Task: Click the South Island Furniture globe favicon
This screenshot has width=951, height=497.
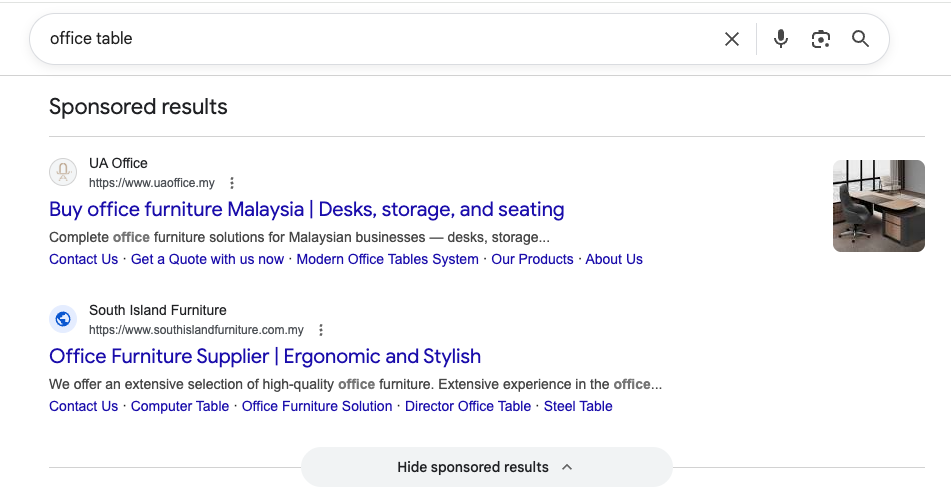Action: pos(63,319)
